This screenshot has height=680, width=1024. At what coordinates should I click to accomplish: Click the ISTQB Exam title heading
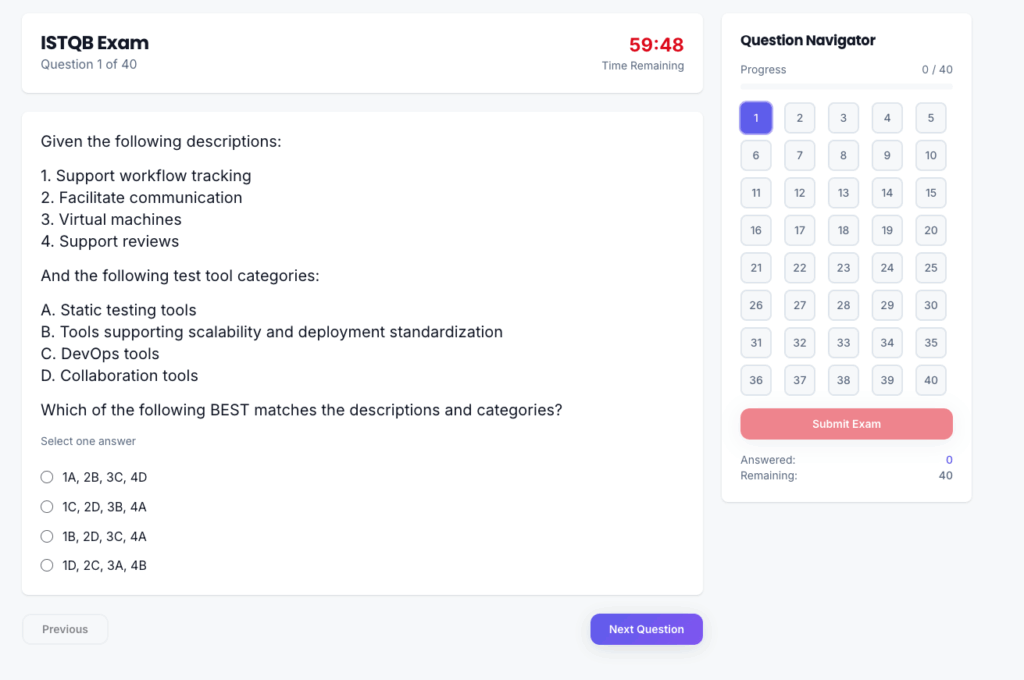coord(95,43)
